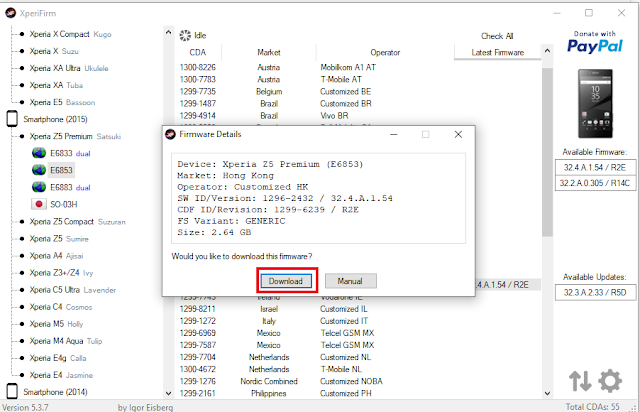Select Xperia X Suzu in tree
640x412 pixels.
[54, 51]
